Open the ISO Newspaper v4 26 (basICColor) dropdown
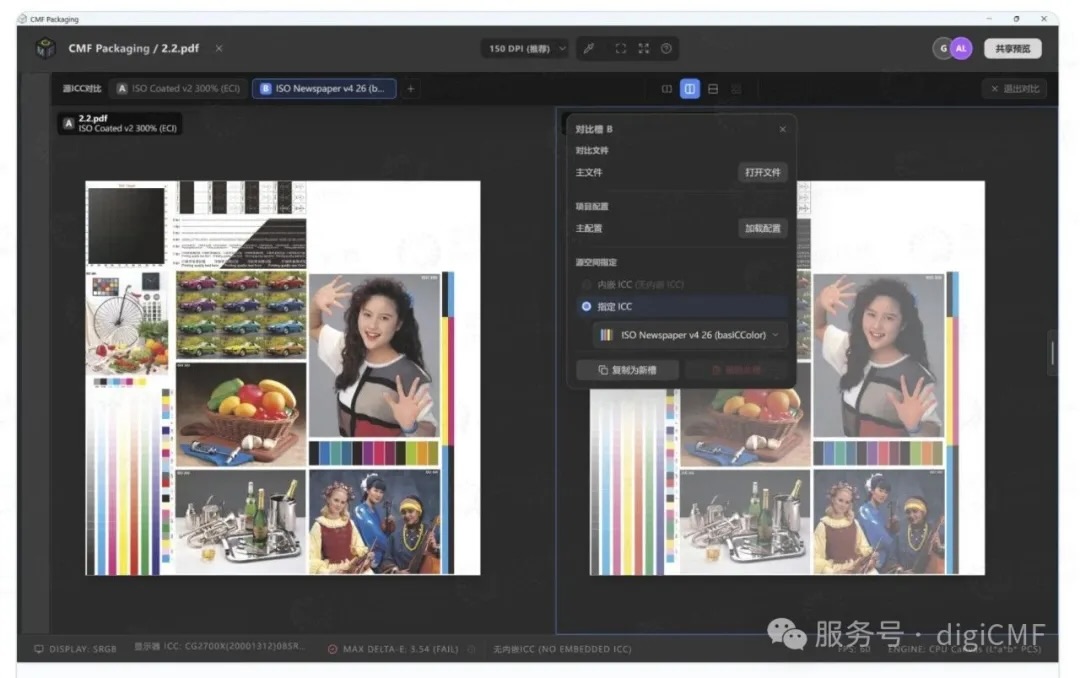 coord(689,335)
